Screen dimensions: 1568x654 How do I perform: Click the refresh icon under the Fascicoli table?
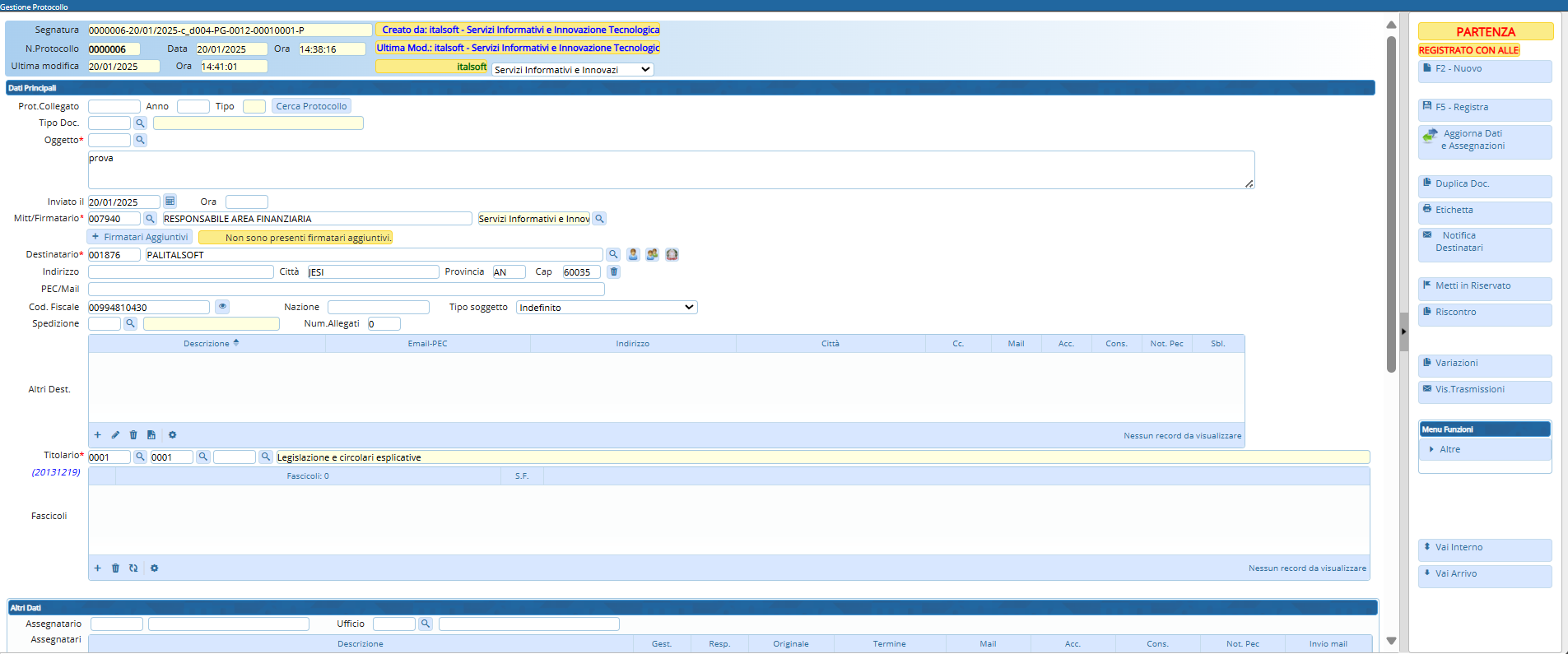point(133,568)
